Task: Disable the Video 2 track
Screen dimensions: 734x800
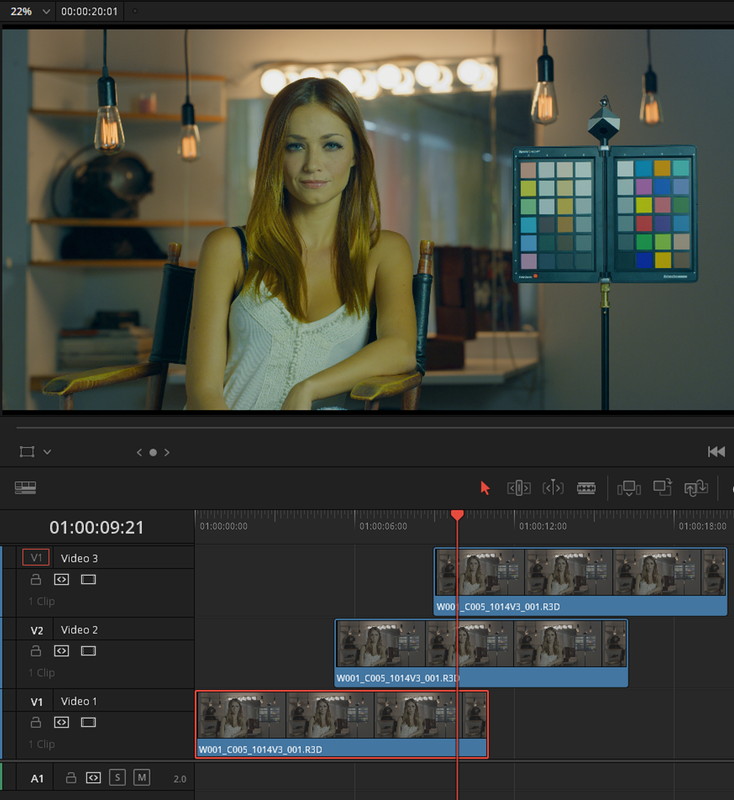Action: tap(88, 651)
